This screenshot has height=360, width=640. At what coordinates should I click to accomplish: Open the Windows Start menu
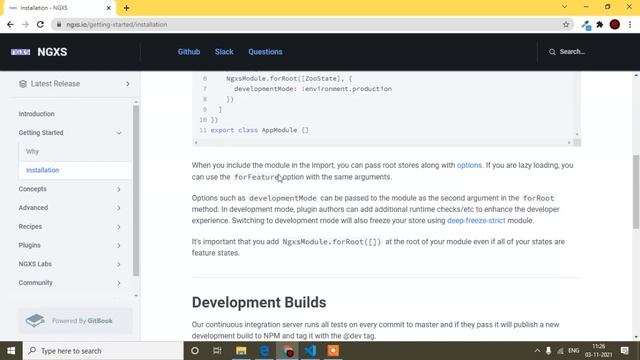(x=11, y=351)
